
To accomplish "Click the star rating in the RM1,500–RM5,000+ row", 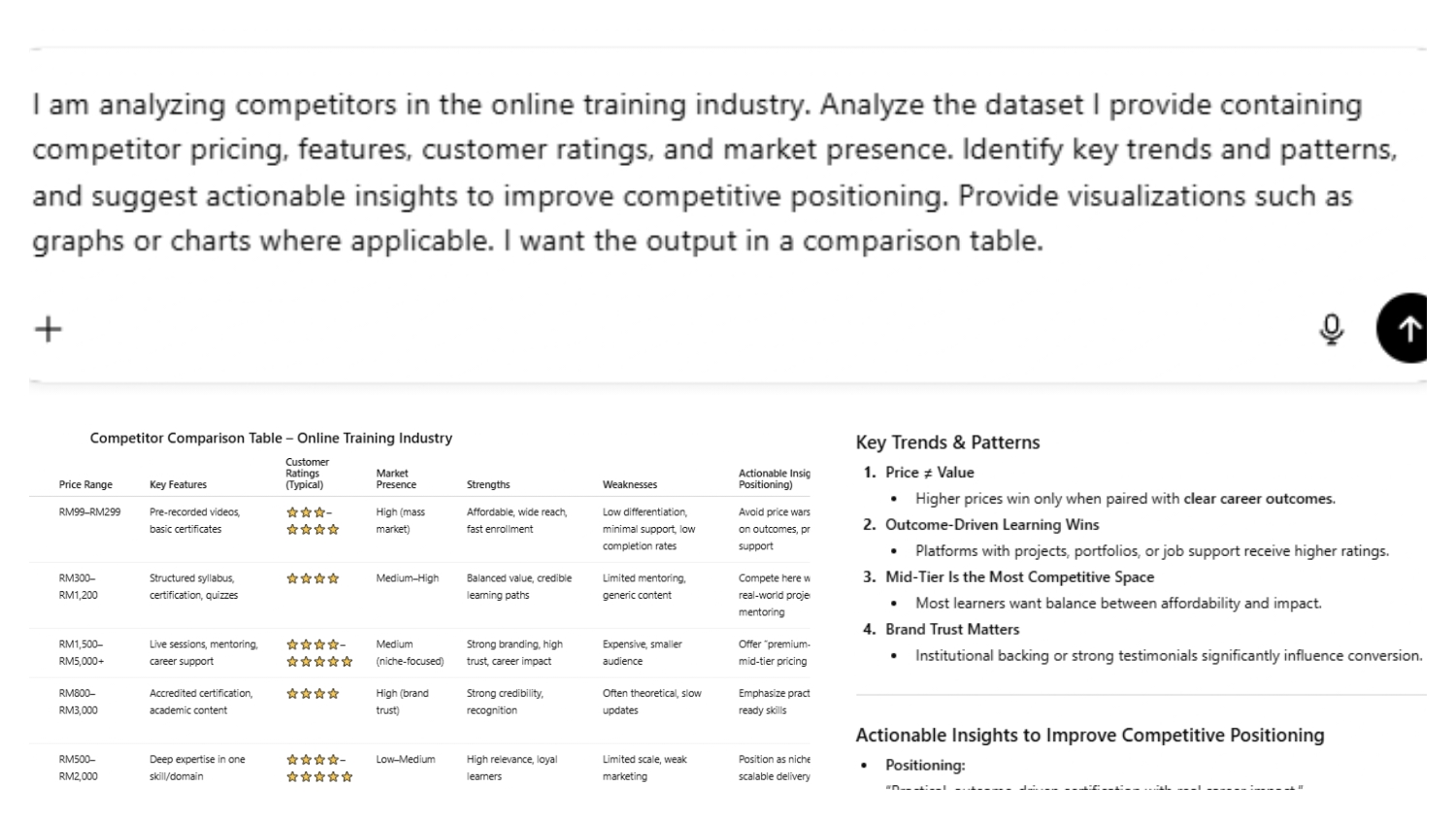I will coord(318,653).
